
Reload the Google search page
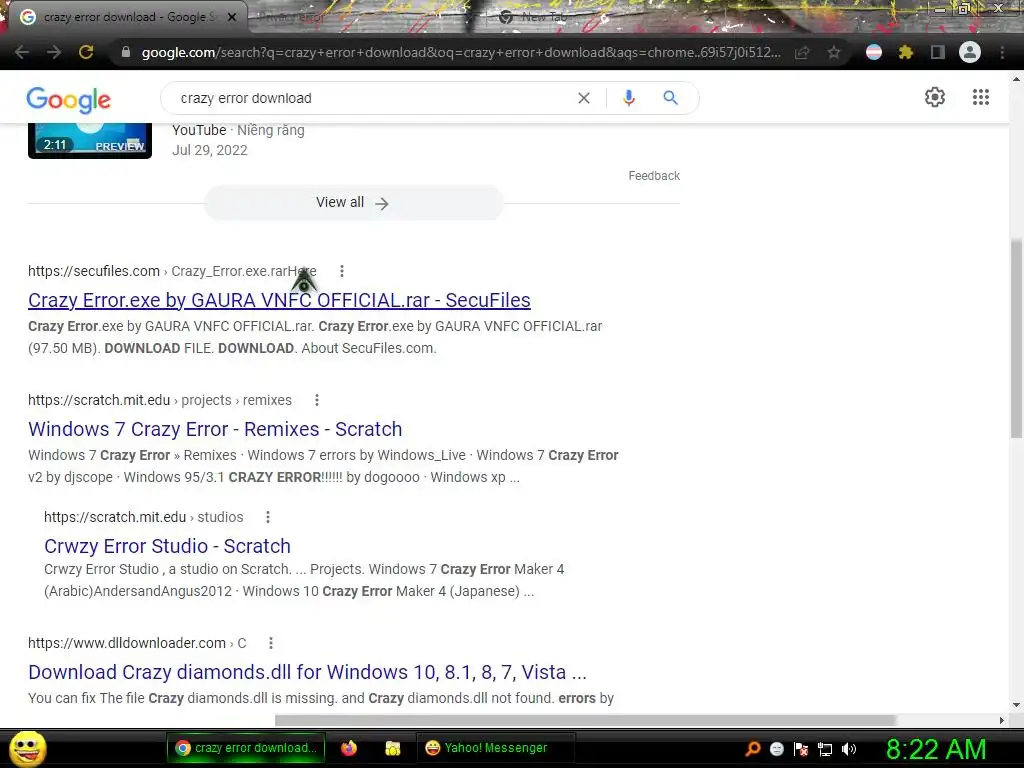point(86,52)
